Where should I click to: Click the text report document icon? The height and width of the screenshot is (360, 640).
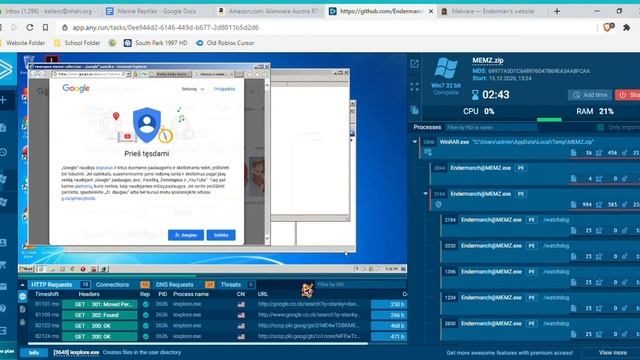[414, 109]
